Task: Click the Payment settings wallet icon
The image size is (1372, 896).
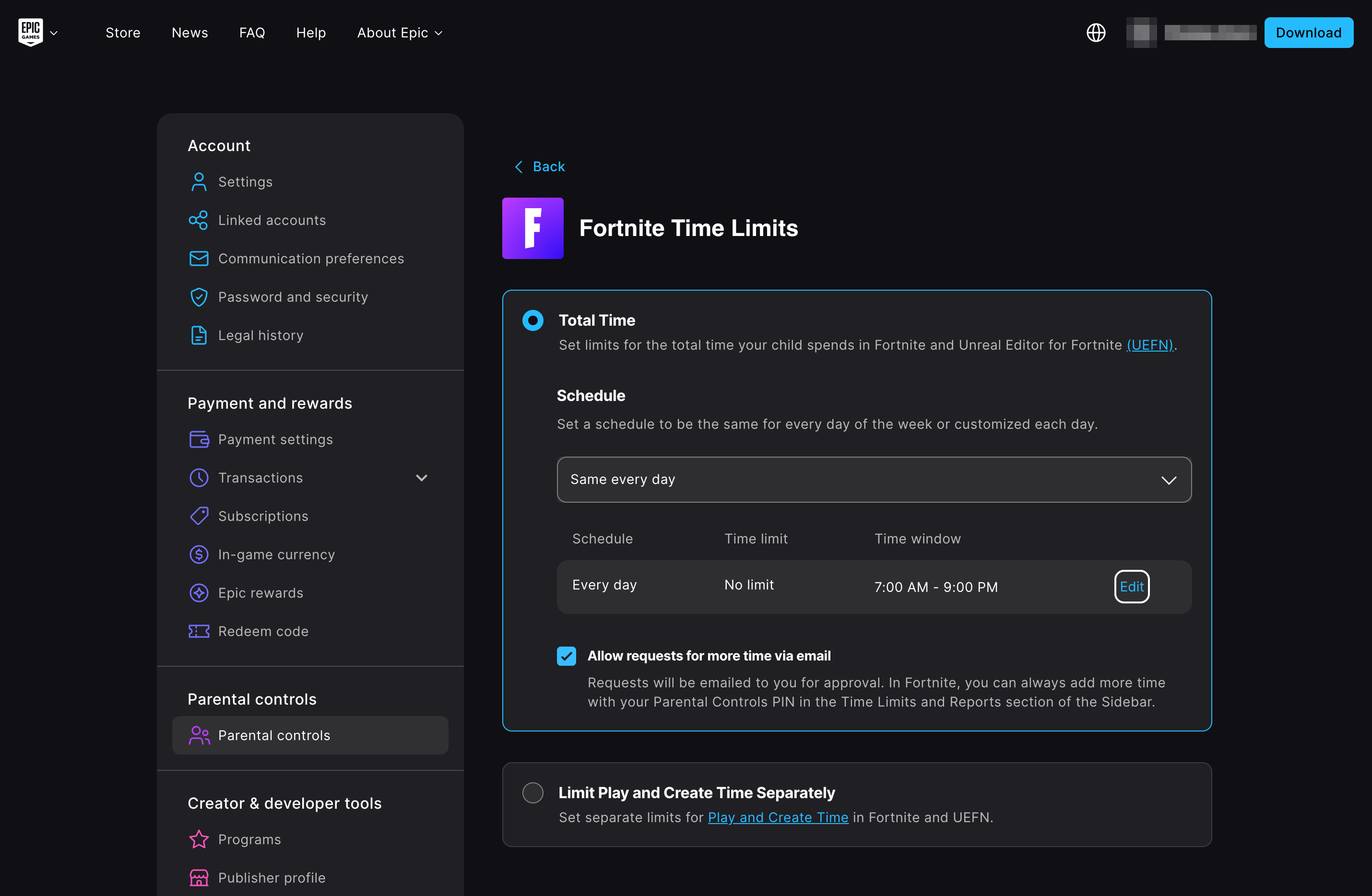Action: pyautogui.click(x=199, y=439)
